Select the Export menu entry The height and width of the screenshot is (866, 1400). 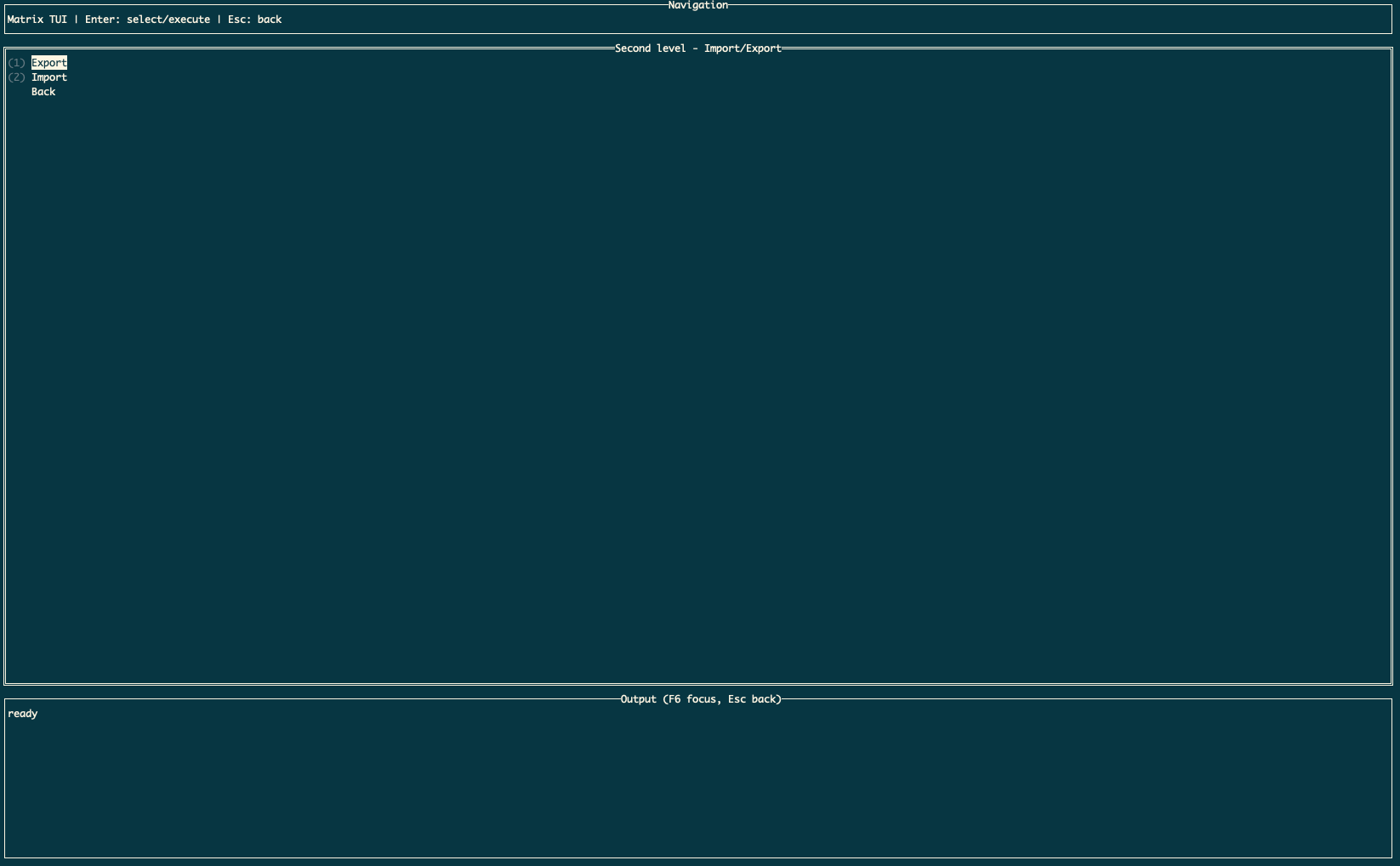[x=49, y=63]
